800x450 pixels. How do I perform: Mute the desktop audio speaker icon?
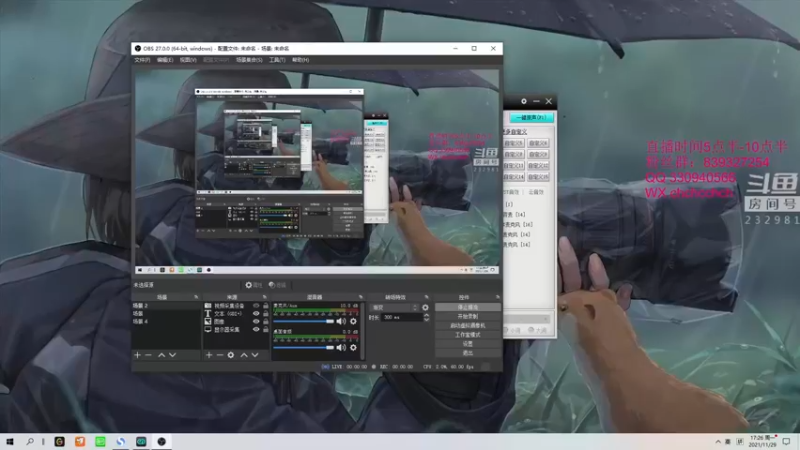click(x=341, y=347)
